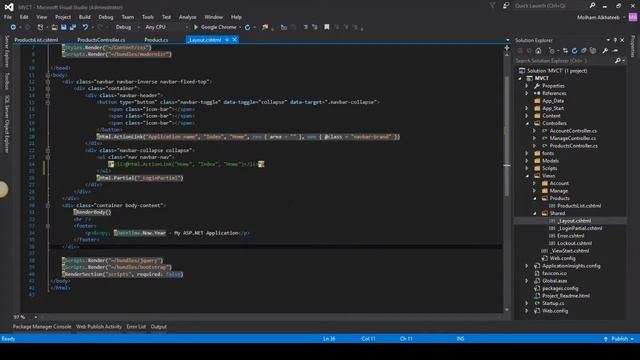Click the Refresh icon in Solution Explorer
Screen dimensions: 640x360
(574, 51)
